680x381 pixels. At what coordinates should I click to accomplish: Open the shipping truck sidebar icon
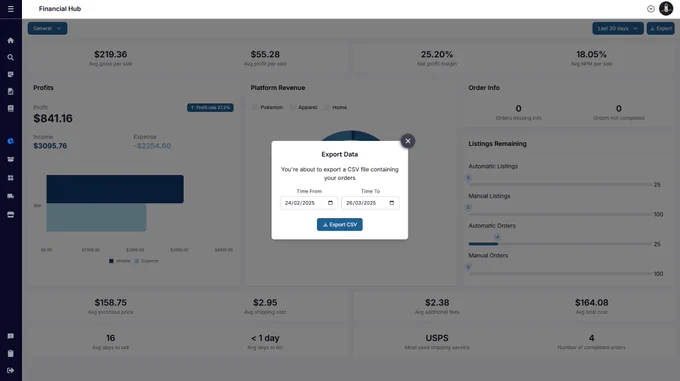click(x=11, y=196)
